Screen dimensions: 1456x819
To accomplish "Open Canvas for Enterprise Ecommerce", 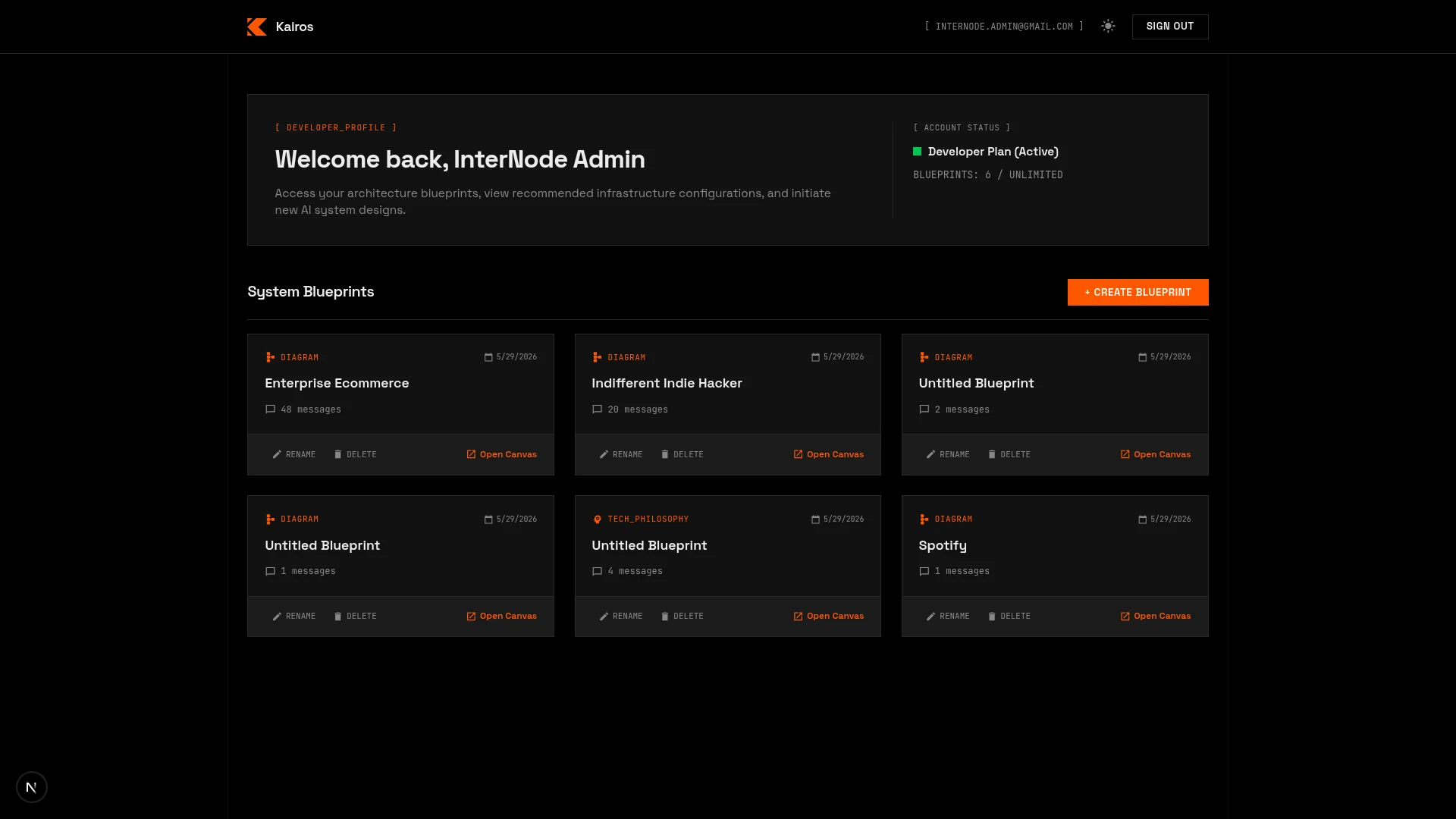I will (501, 454).
